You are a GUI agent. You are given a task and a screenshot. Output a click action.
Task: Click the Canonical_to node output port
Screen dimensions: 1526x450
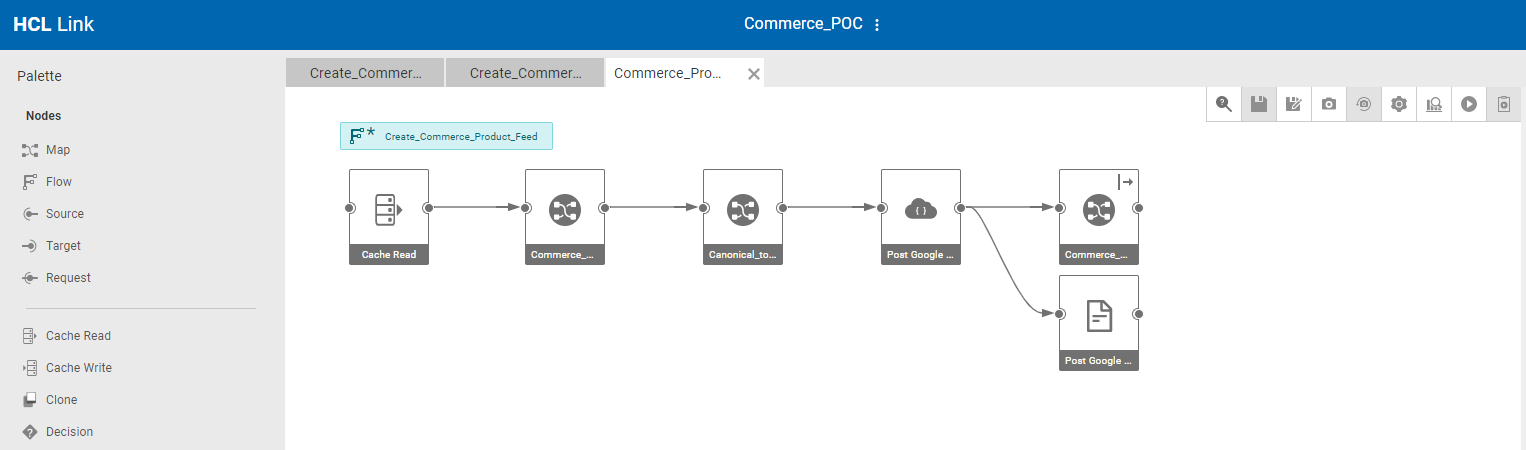(782, 208)
